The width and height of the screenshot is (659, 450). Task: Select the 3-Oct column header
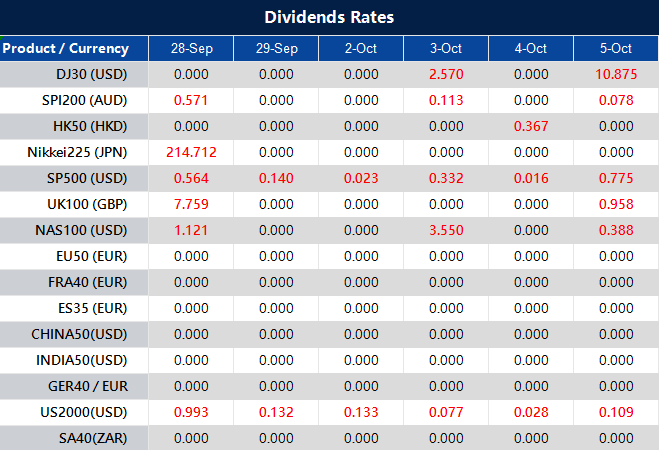click(x=446, y=48)
